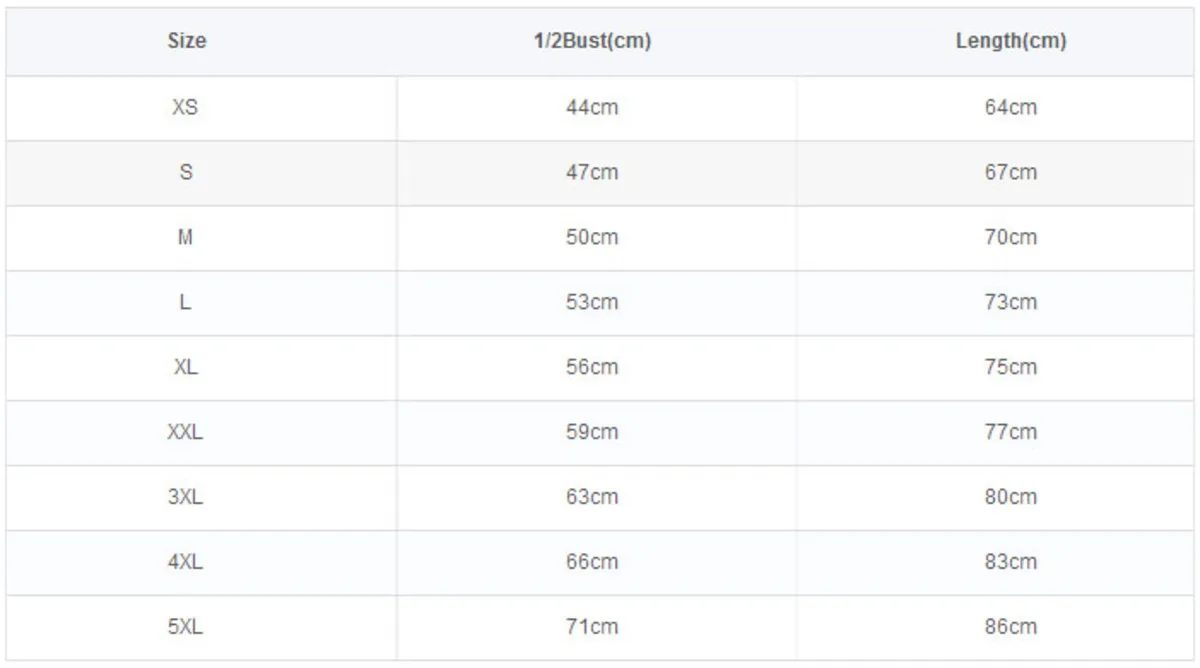Click the 80cm length value

click(1010, 498)
